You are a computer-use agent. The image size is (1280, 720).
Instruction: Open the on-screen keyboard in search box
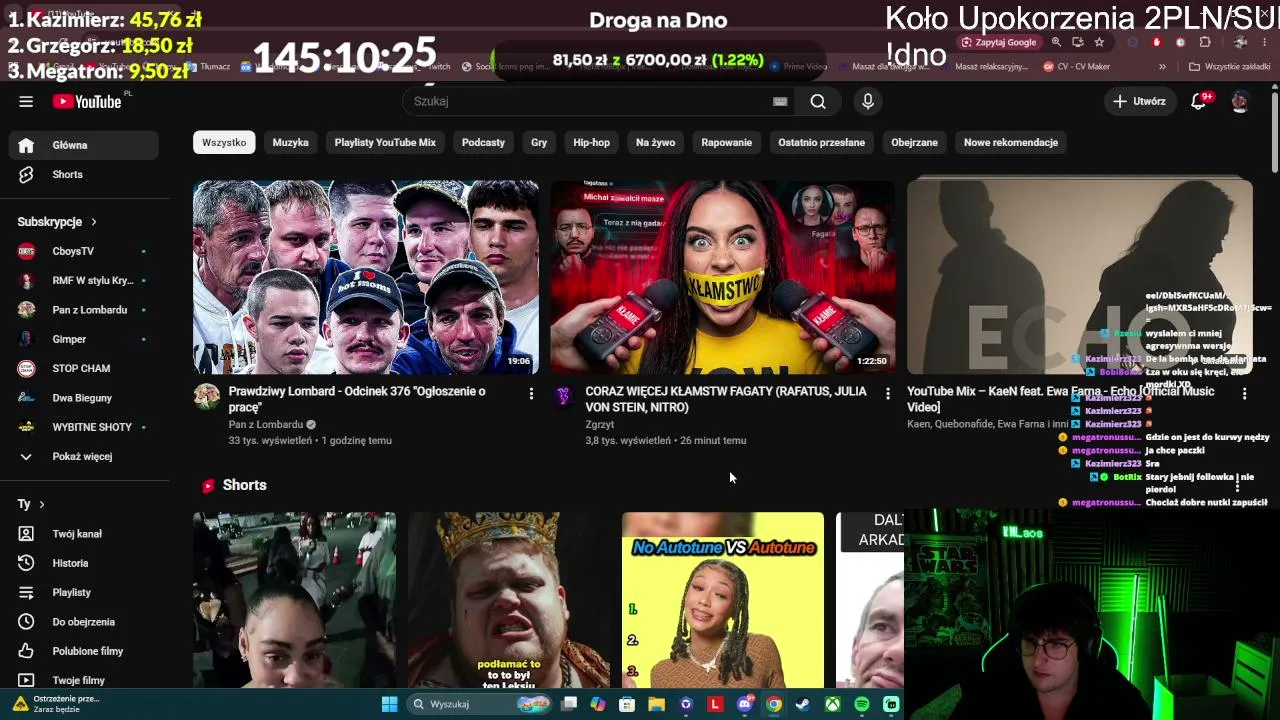[x=780, y=101]
